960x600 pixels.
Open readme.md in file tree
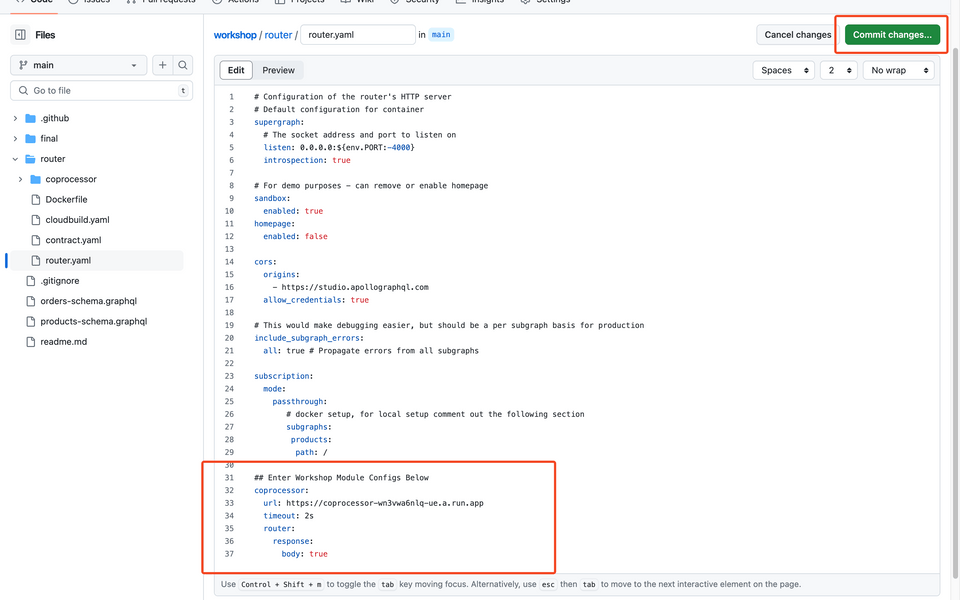pos(64,342)
